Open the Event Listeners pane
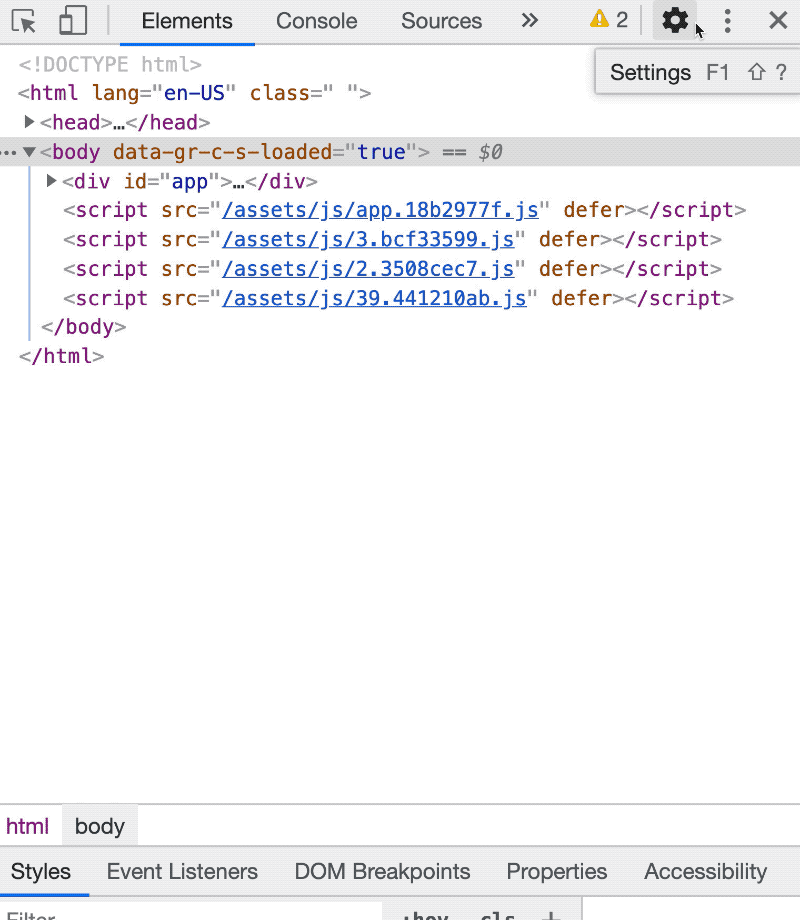Viewport: 800px width, 920px height. tap(182, 872)
